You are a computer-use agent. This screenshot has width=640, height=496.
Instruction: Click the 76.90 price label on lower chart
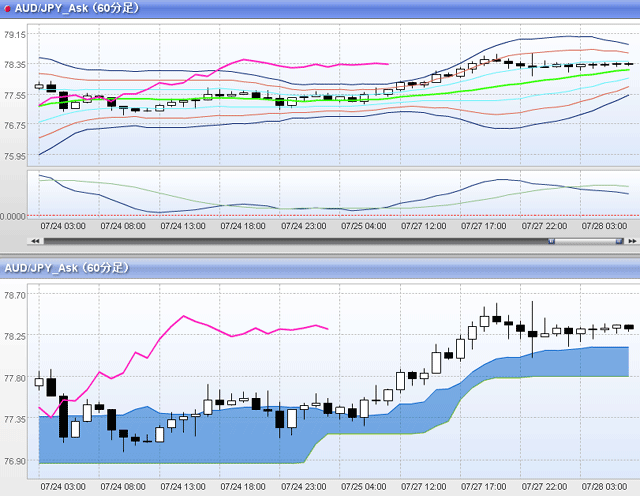point(14,461)
